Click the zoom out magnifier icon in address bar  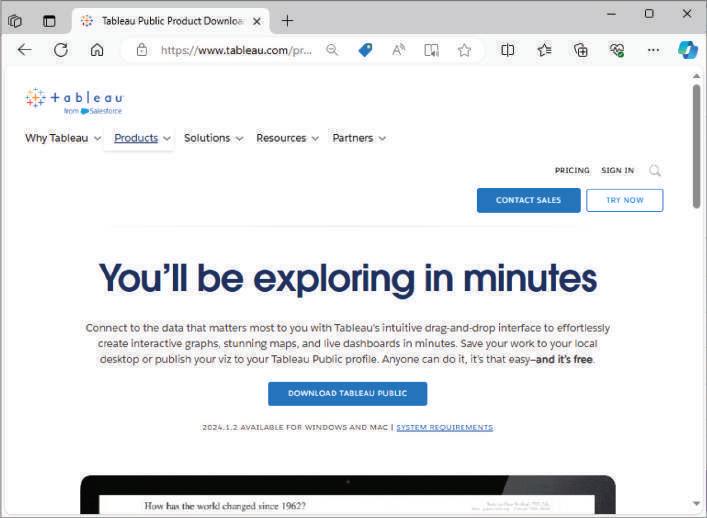332,50
